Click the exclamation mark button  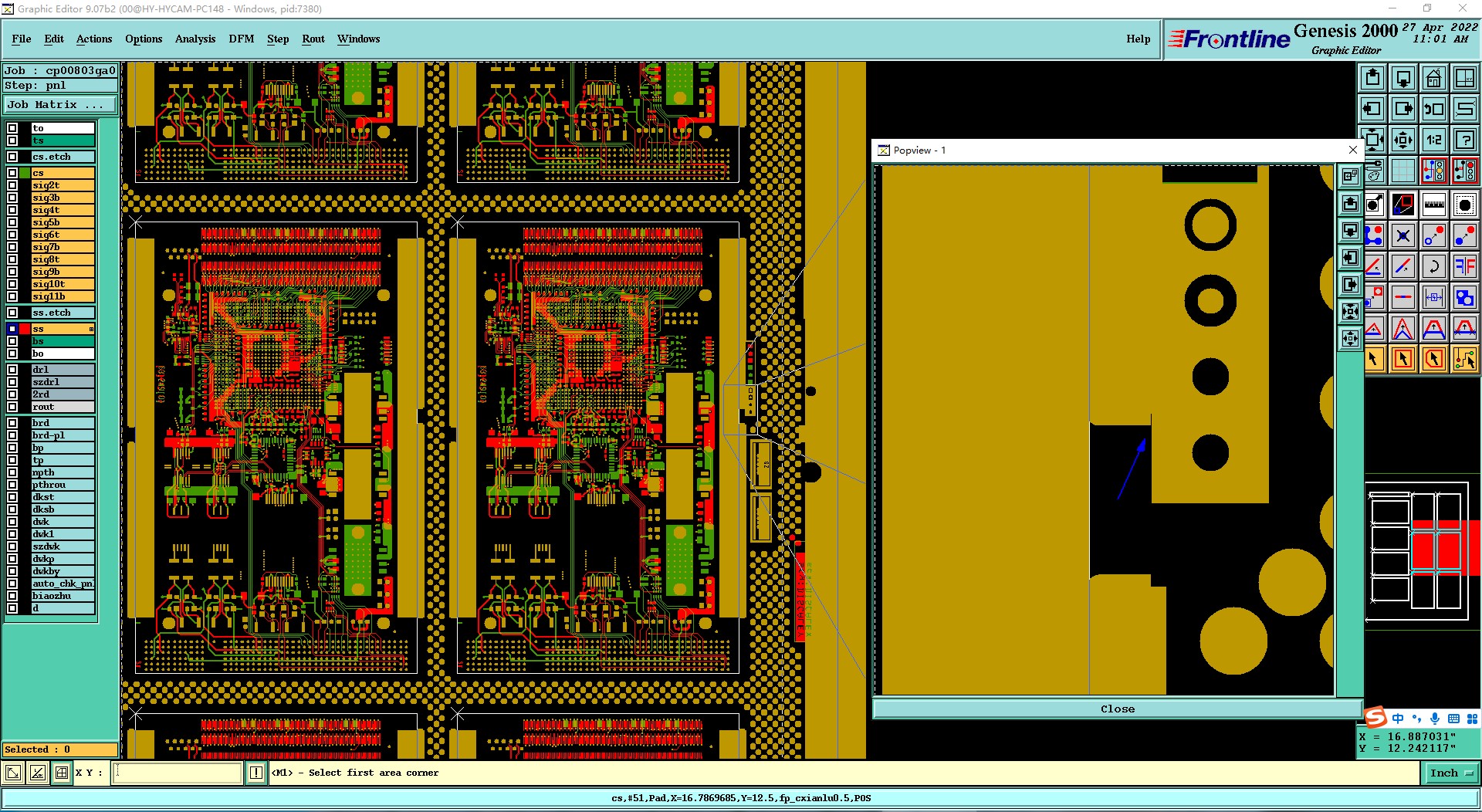[256, 773]
